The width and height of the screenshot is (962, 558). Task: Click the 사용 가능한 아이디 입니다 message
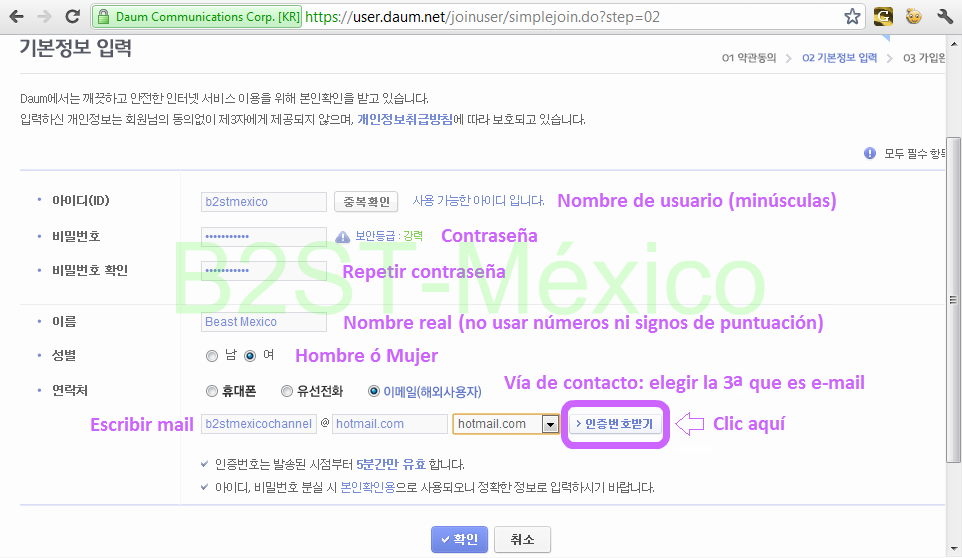tap(478, 201)
